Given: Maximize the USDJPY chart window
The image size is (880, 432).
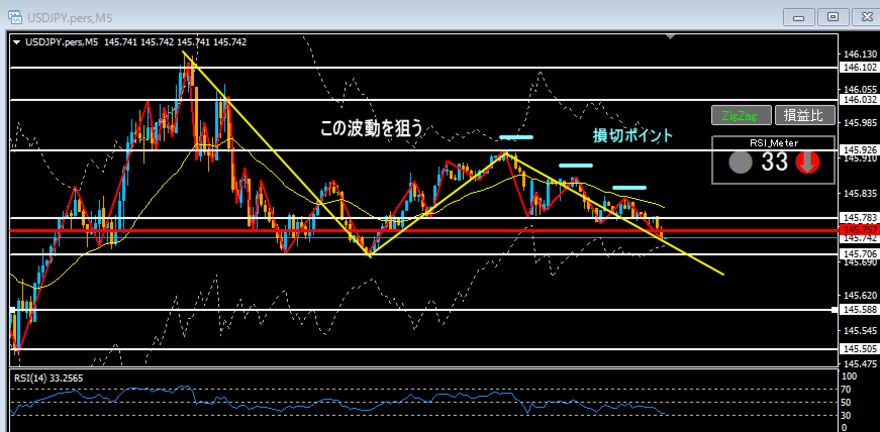Looking at the screenshot, I should tap(830, 17).
